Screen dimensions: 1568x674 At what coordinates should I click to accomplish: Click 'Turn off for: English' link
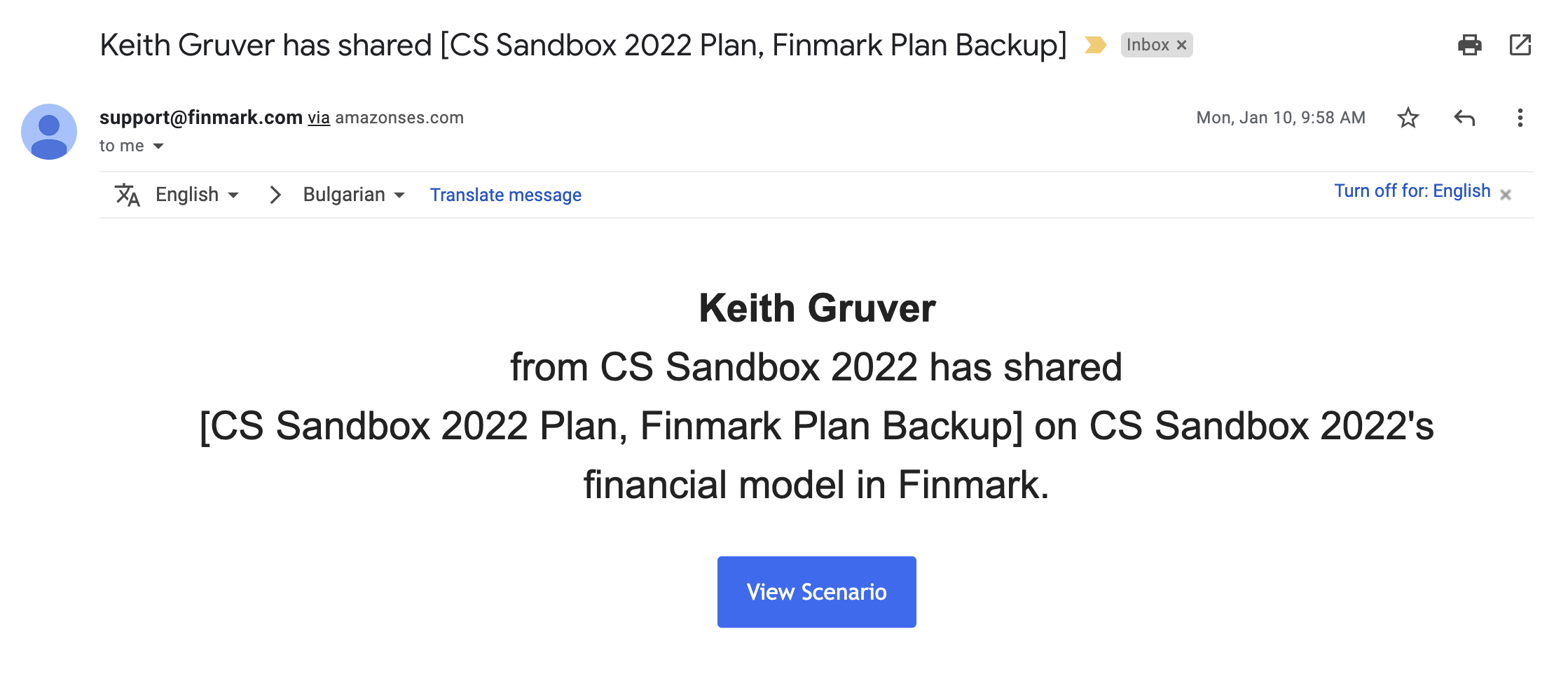pos(1412,191)
